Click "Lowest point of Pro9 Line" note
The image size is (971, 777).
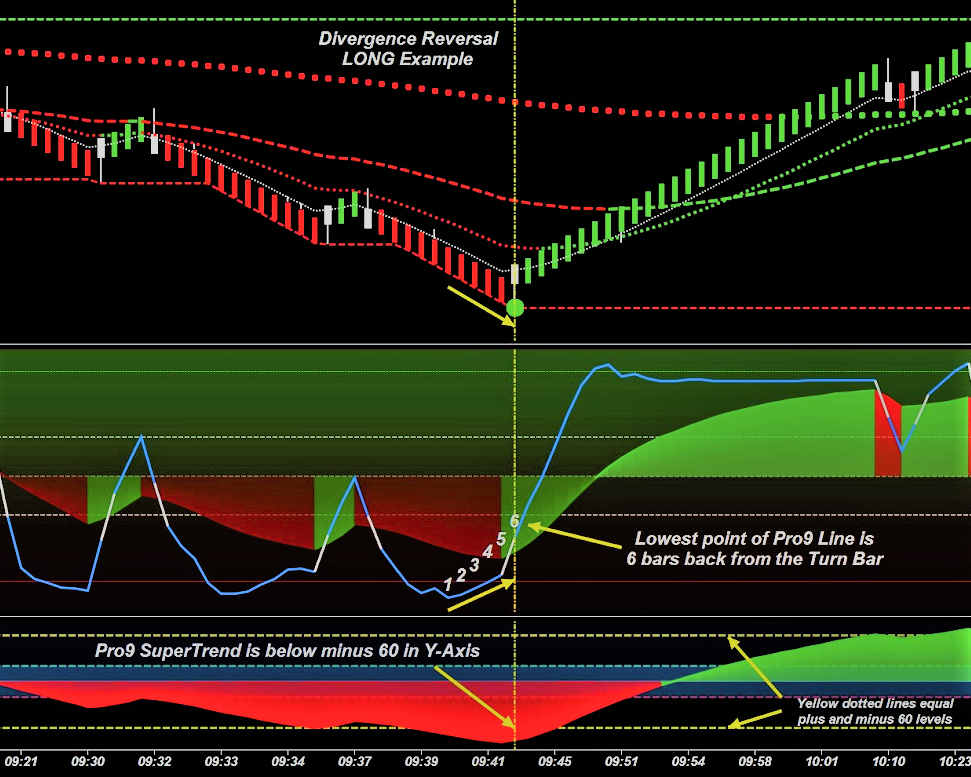[x=755, y=549]
